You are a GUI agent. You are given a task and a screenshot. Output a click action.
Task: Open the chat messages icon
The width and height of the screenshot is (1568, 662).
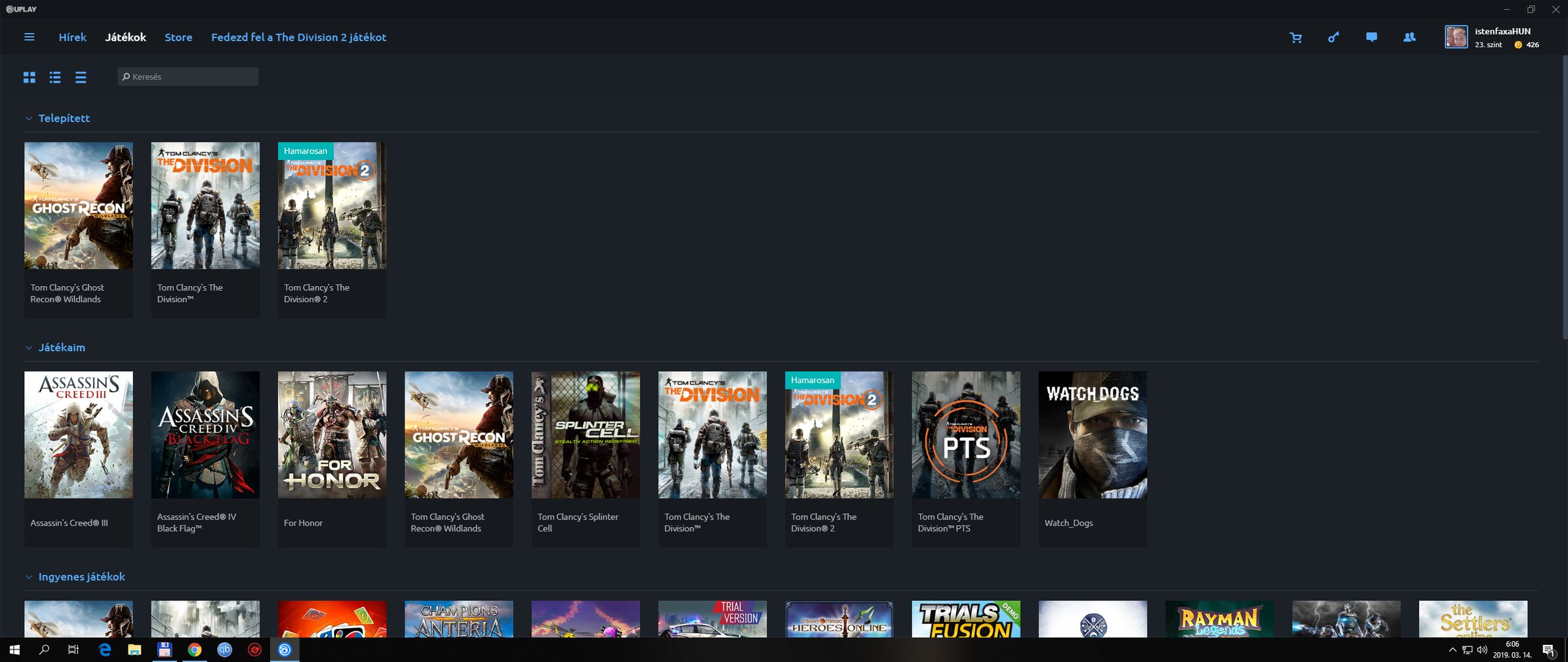1371,37
